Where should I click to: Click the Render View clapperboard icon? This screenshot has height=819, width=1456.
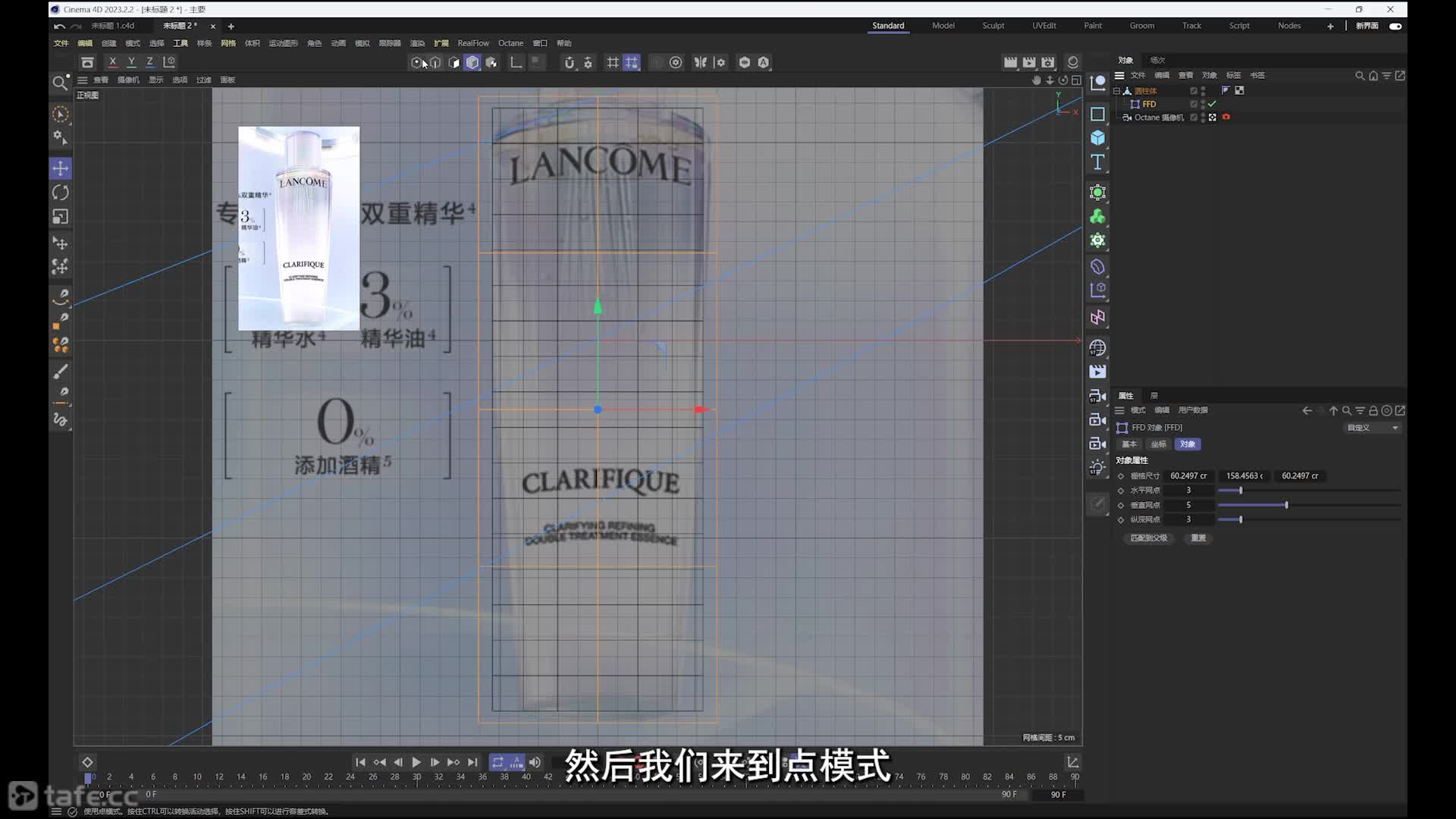tap(1010, 63)
